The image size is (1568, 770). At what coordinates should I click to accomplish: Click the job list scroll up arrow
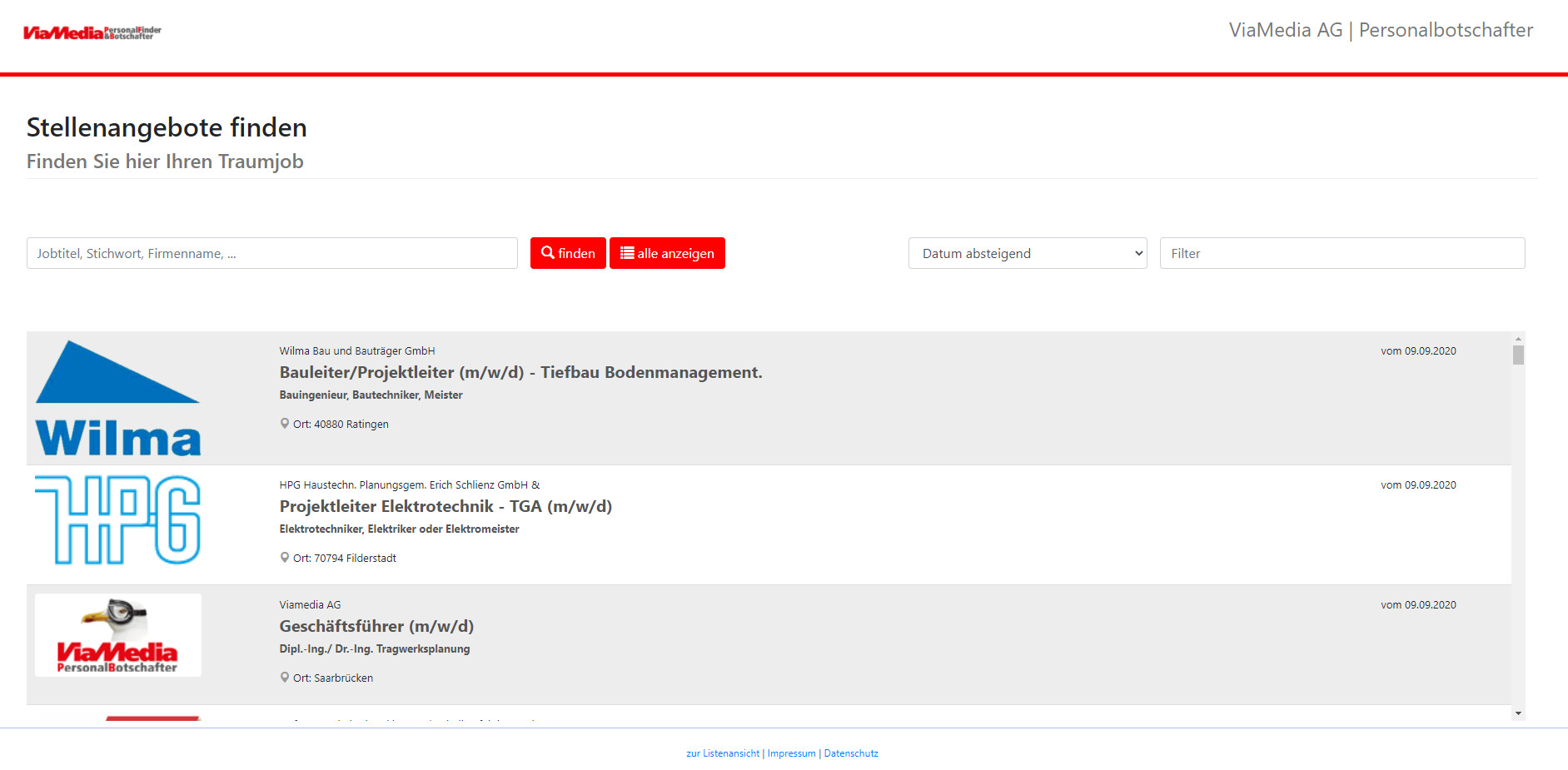pyautogui.click(x=1518, y=339)
